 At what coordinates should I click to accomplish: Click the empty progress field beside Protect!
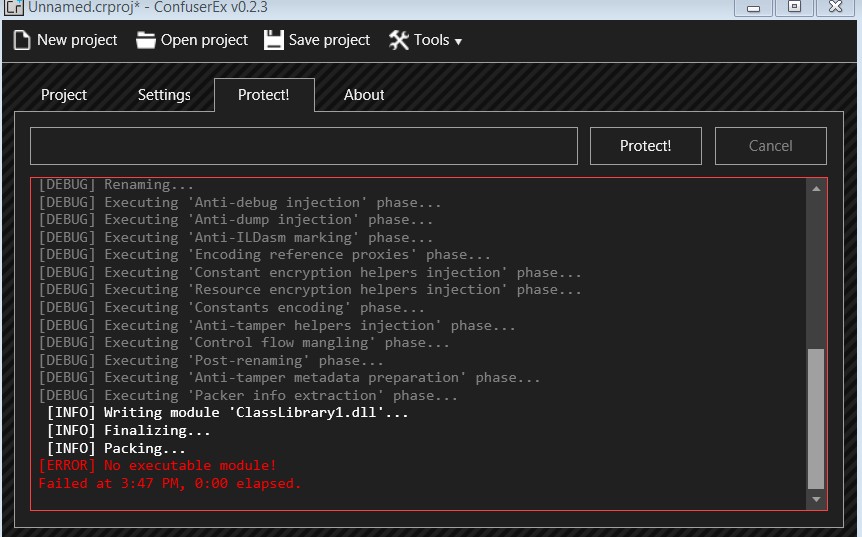tap(304, 146)
